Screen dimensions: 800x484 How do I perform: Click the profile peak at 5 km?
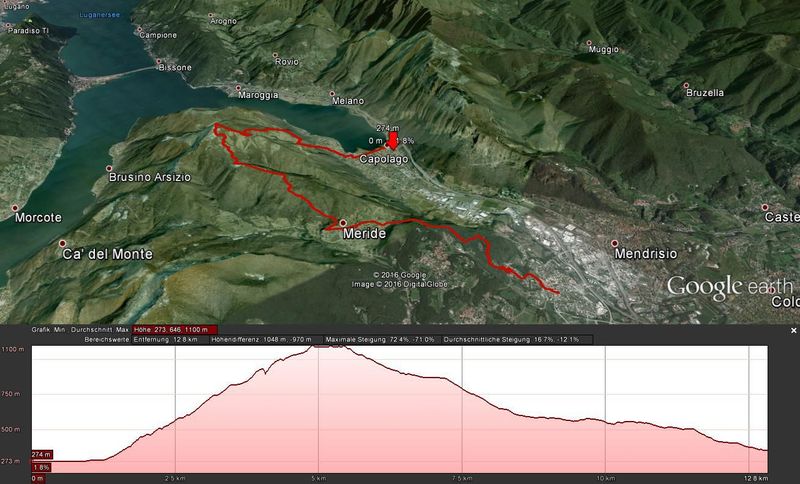coord(328,346)
